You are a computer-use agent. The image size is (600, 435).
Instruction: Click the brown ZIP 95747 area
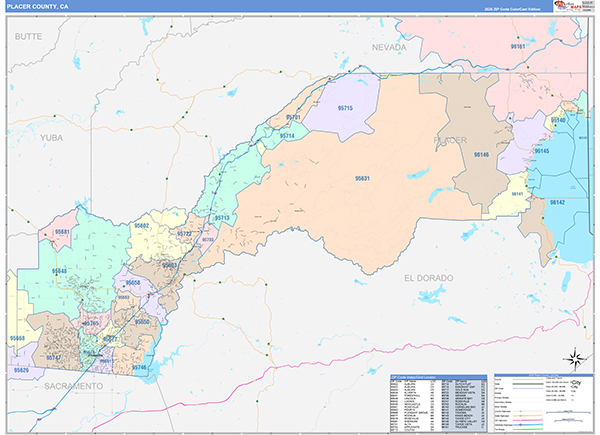tap(54, 356)
